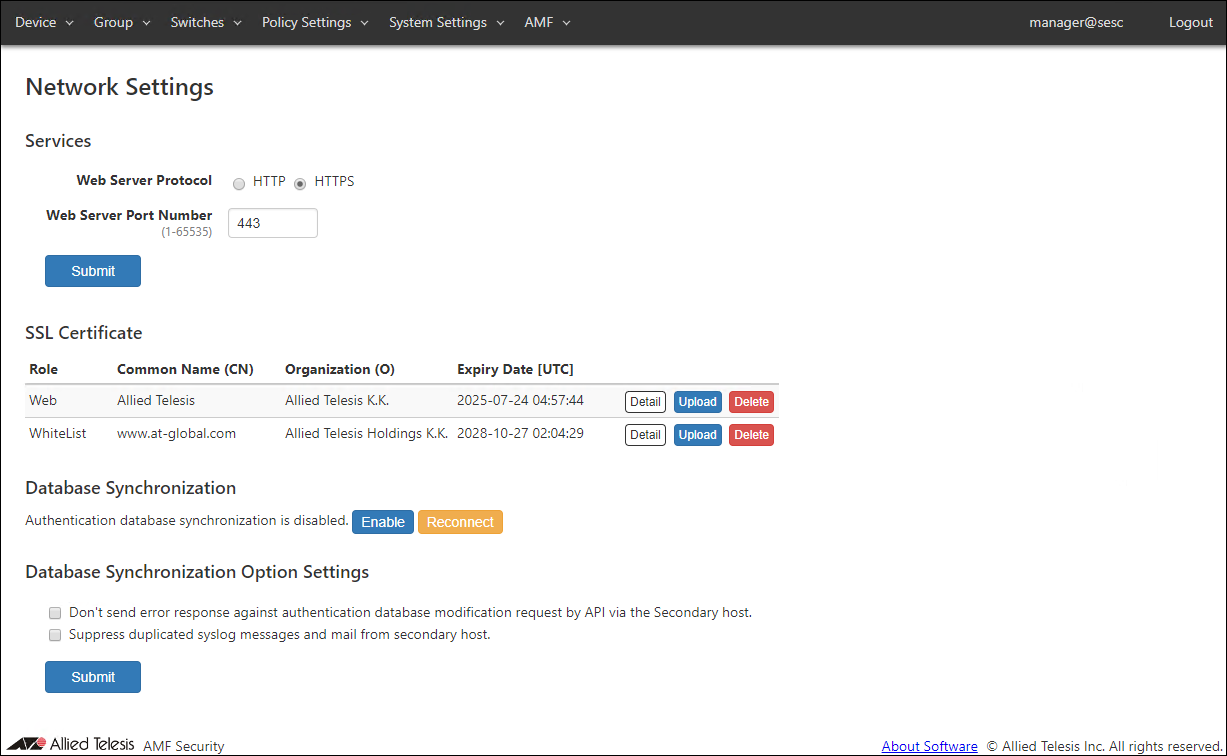Enable 'Don't send error response' checkbox
1227x756 pixels.
[x=56, y=613]
